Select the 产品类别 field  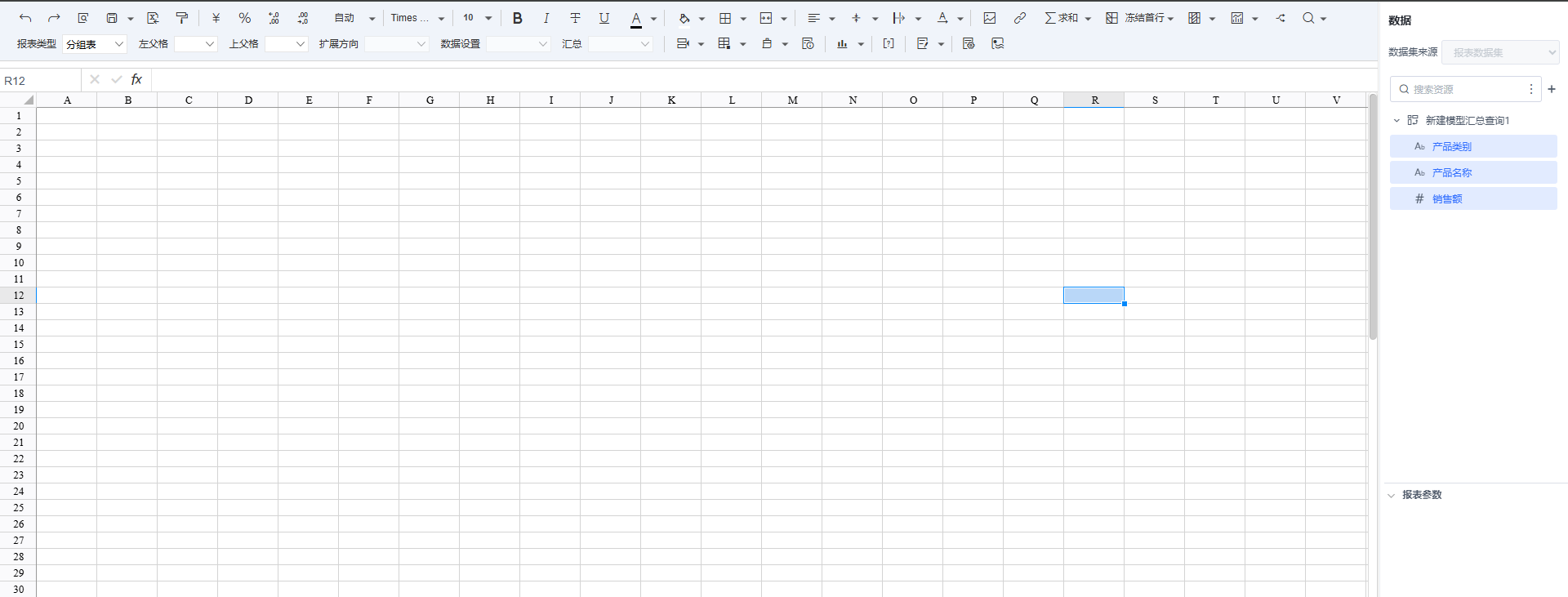1473,146
